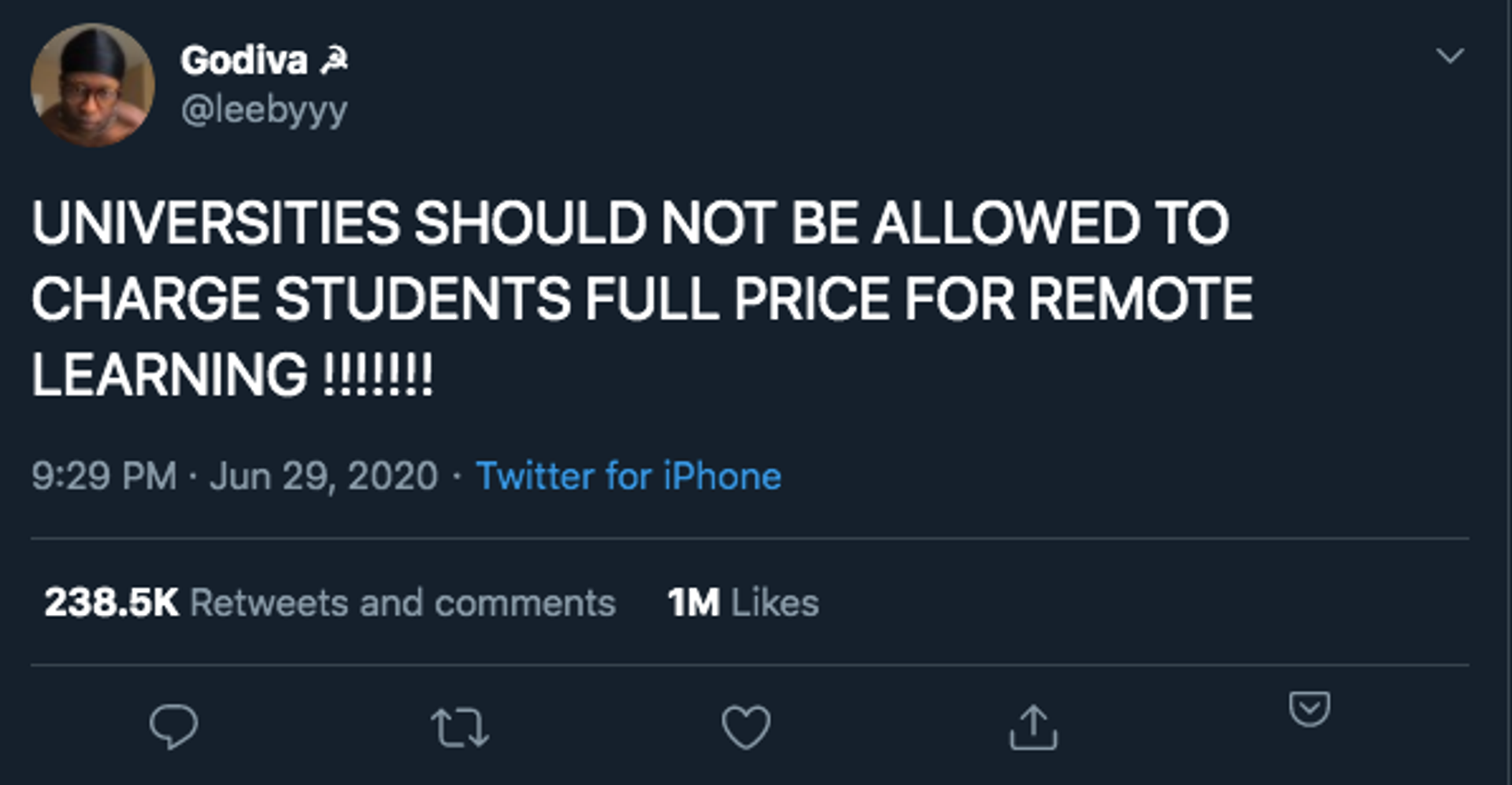
Task: Save tweet with the Pocket icon
Action: point(1310,709)
